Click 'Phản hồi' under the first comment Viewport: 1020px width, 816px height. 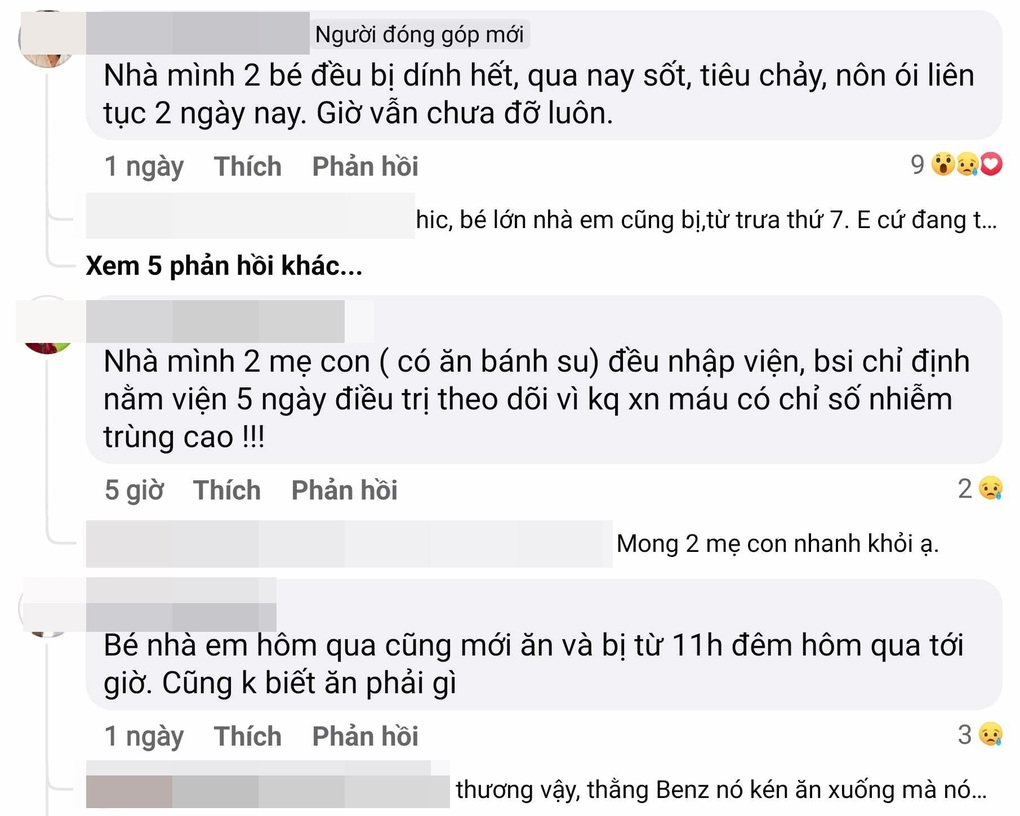coord(364,166)
